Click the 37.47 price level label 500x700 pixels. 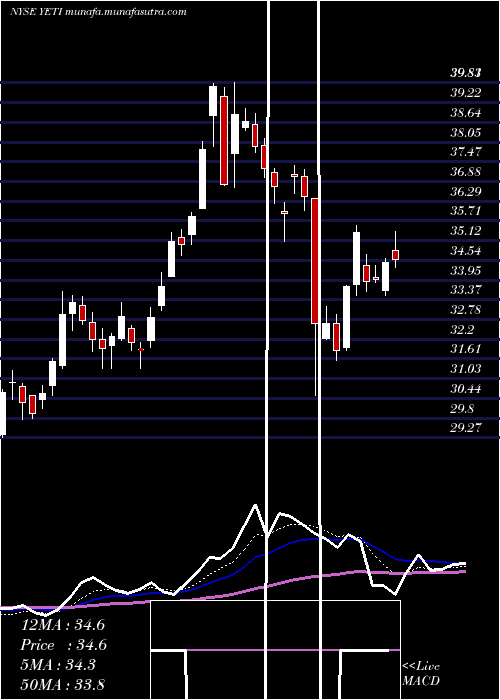465,152
